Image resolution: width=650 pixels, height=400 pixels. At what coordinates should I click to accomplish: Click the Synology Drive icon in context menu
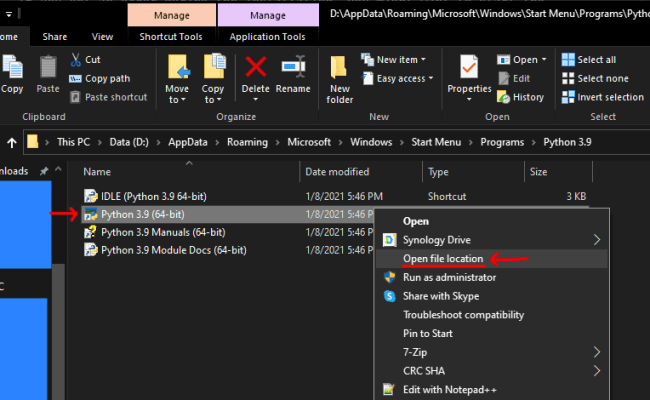[389, 240]
